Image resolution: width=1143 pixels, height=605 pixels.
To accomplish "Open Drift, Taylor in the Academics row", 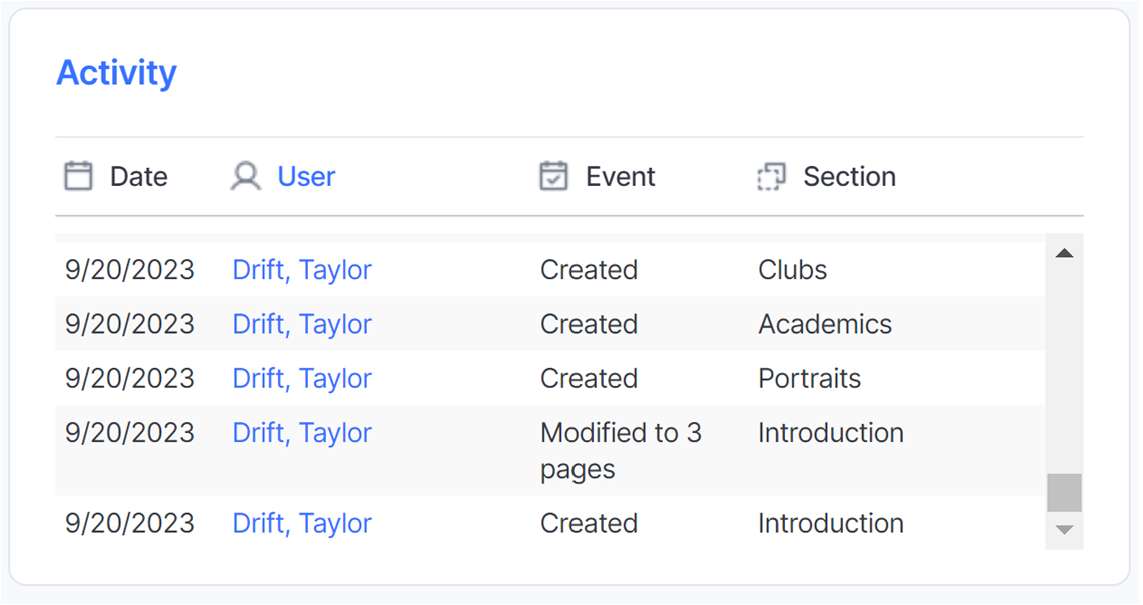I will click(302, 324).
